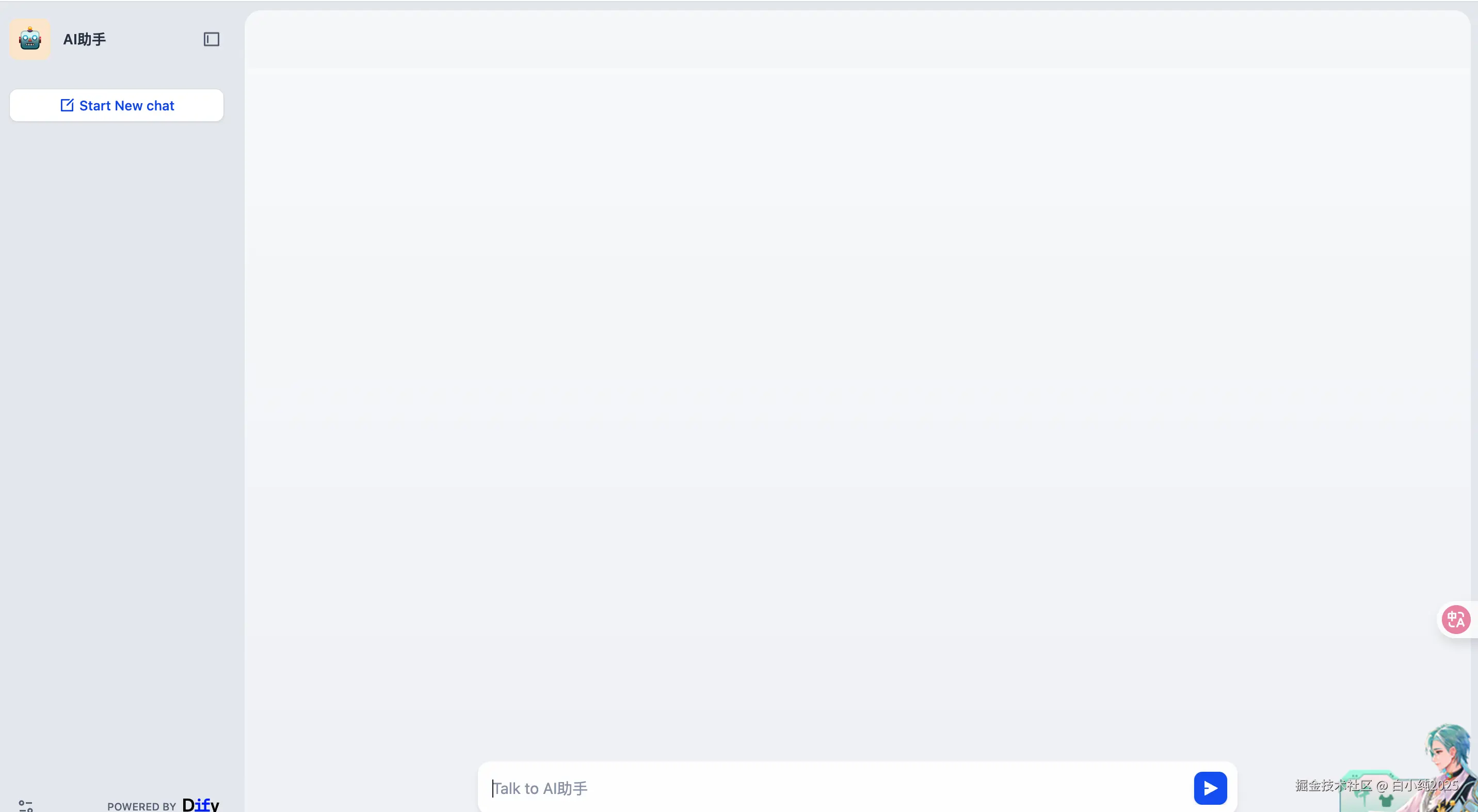Viewport: 1478px width, 812px height.
Task: Send the message with the blue arrow button
Action: (1210, 788)
